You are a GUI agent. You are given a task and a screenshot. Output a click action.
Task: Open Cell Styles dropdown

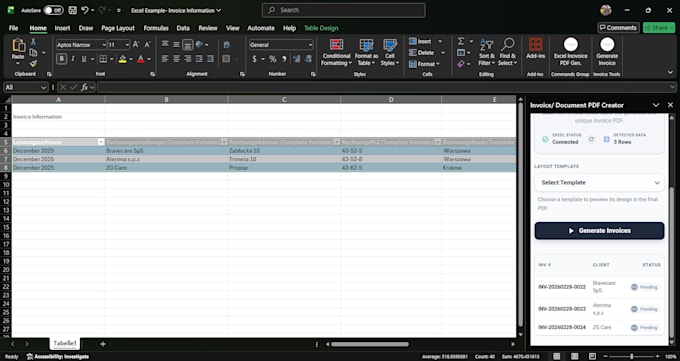click(x=390, y=52)
